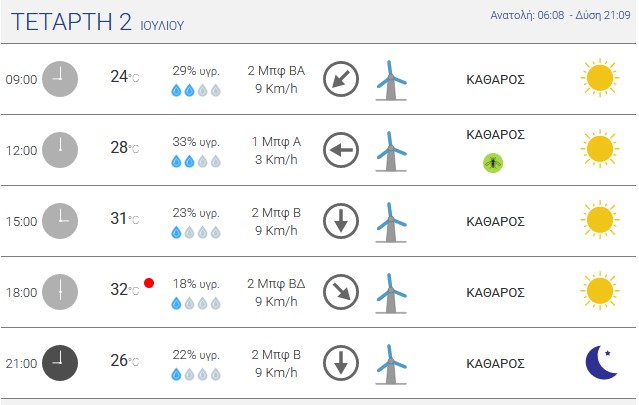The height and width of the screenshot is (405, 639).
Task: Click the wind turbine icon at 21:00
Action: pos(391,364)
